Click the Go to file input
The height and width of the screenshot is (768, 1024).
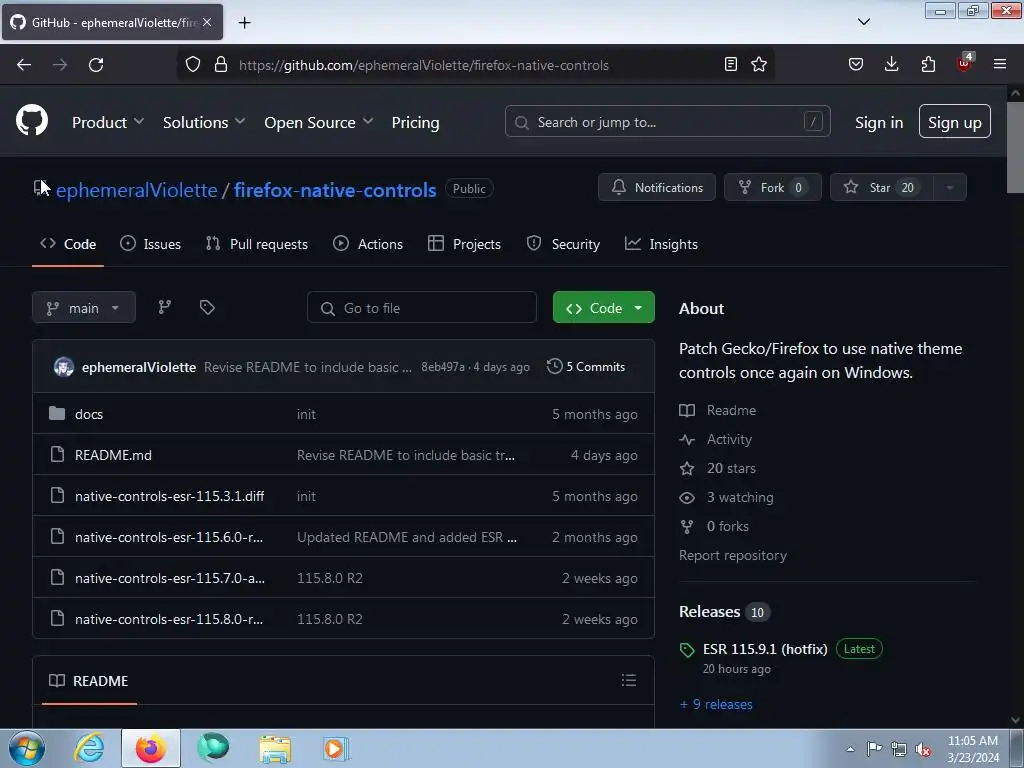tap(422, 308)
